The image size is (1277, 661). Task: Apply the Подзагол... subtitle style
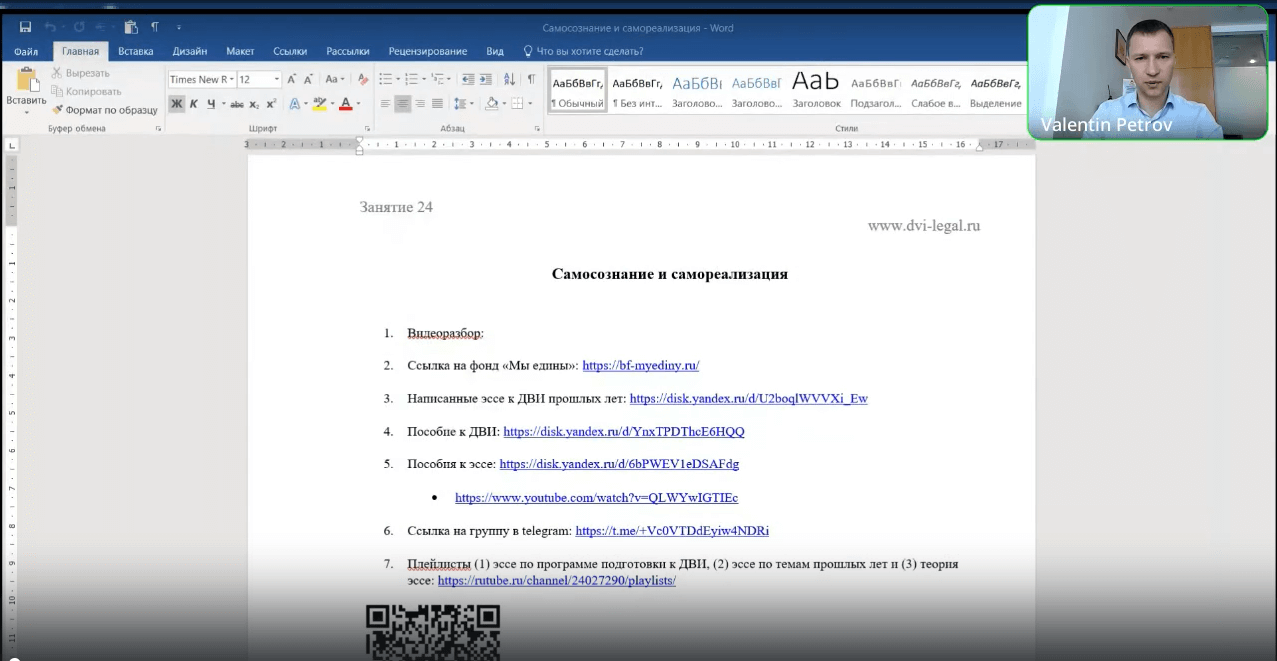click(x=876, y=90)
